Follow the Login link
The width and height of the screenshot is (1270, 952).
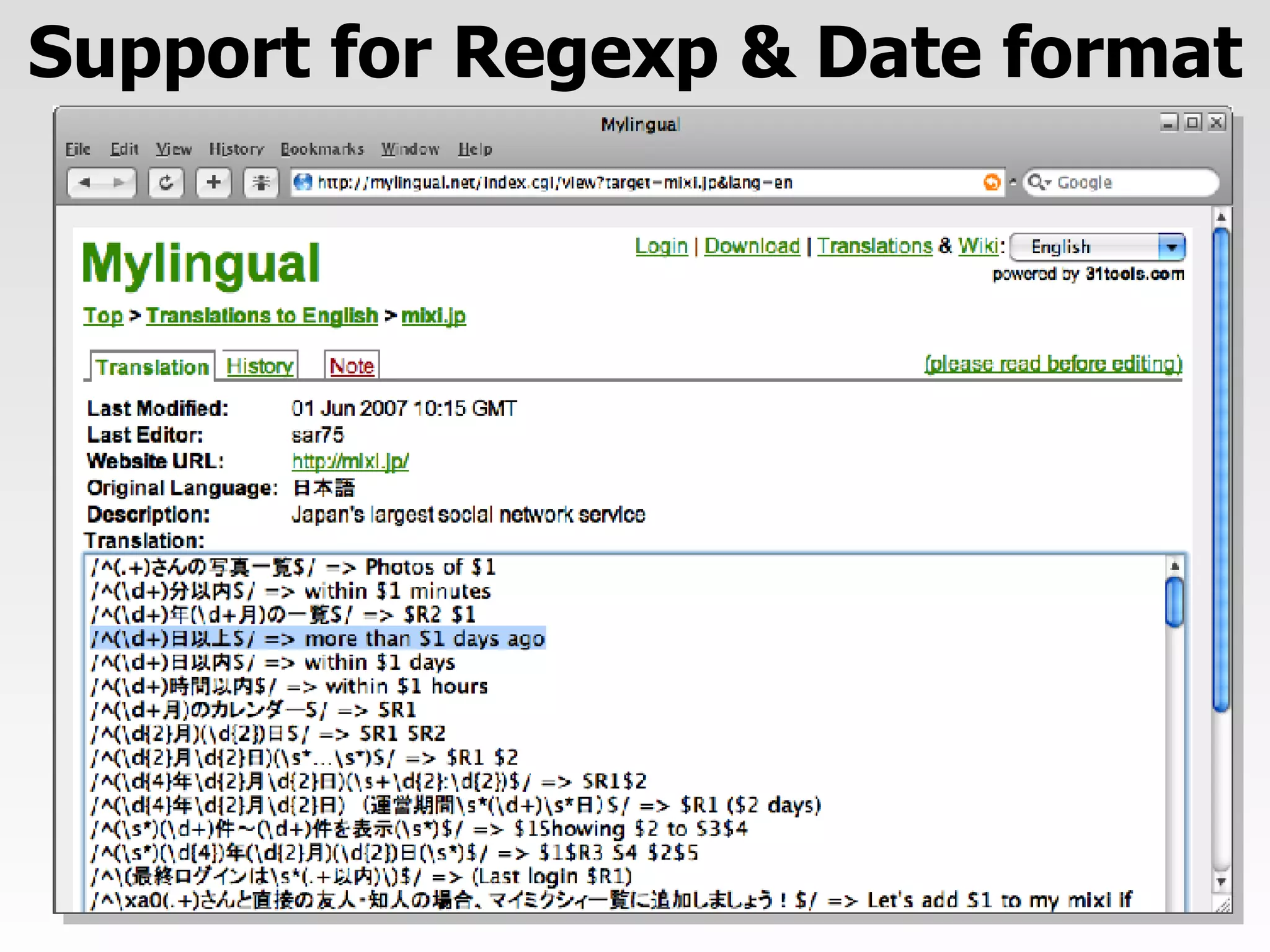click(662, 246)
